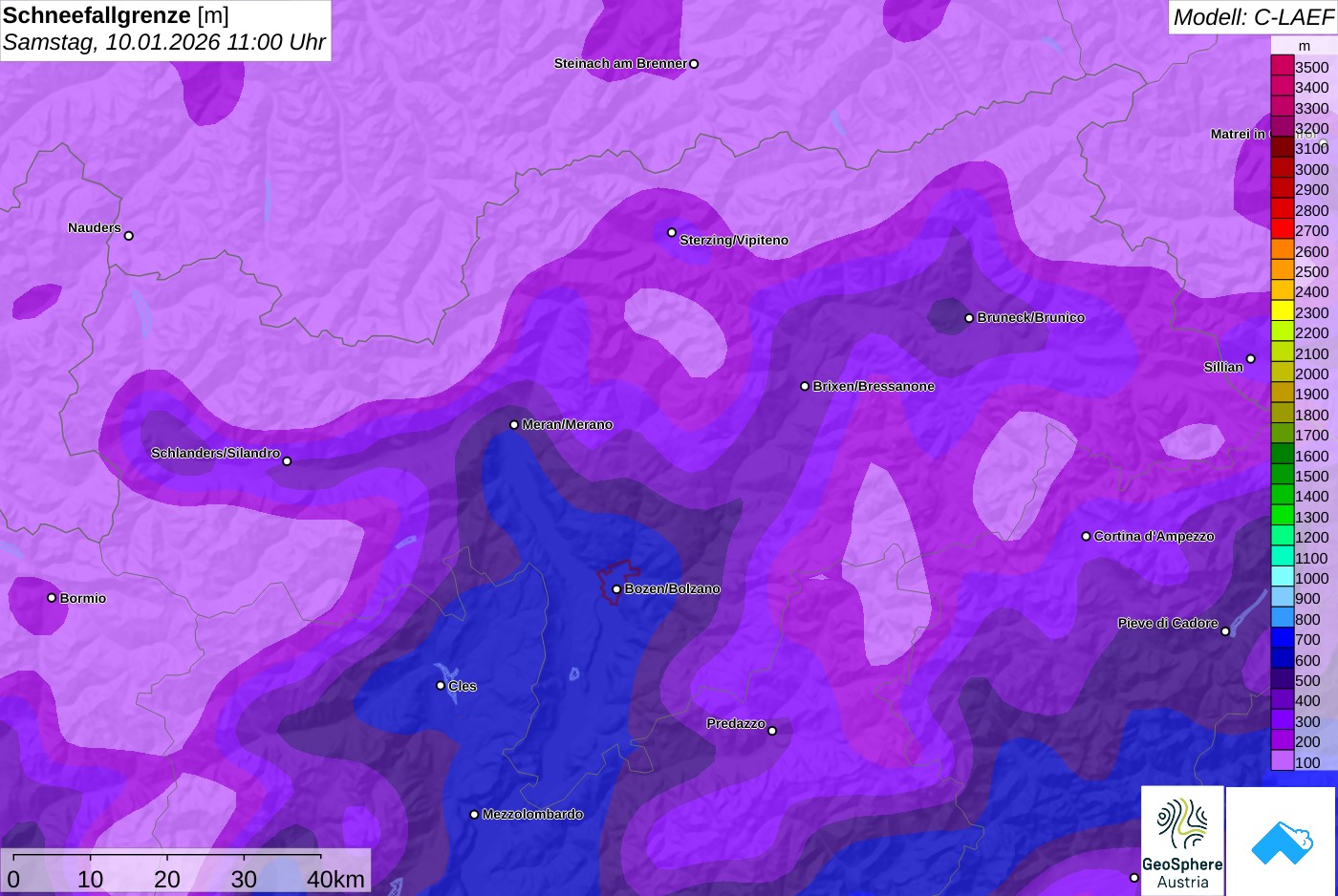Click the Steinach am Brenner label text
Image resolution: width=1338 pixels, height=896 pixels.
point(620,64)
